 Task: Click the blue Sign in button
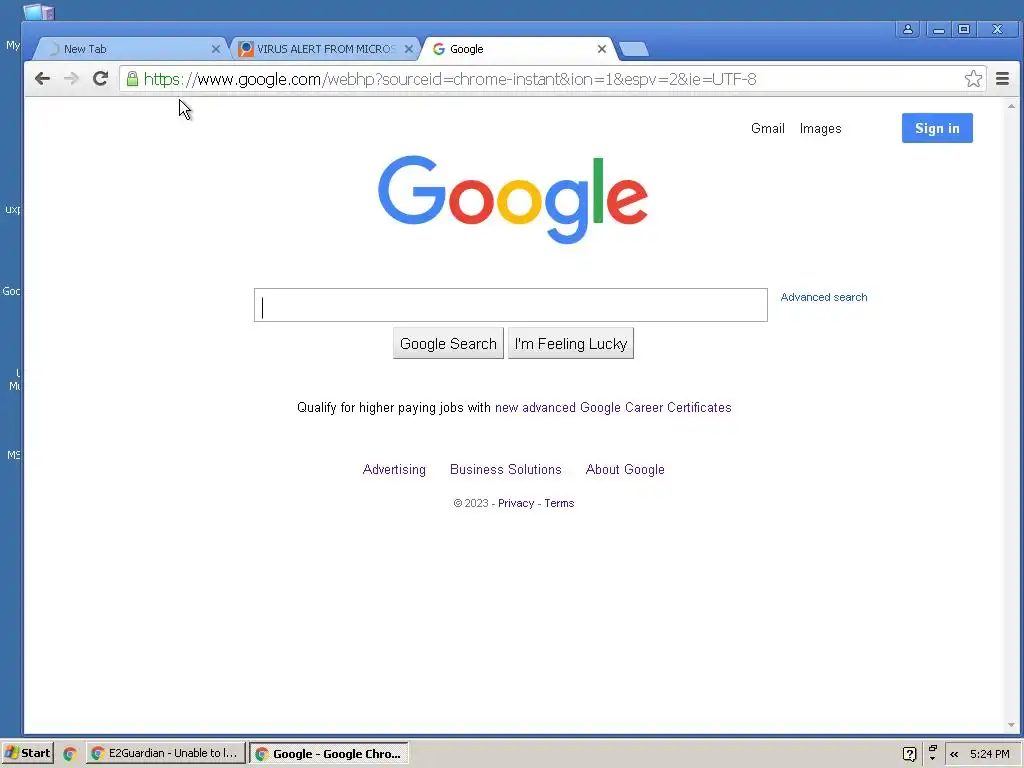[x=937, y=128]
